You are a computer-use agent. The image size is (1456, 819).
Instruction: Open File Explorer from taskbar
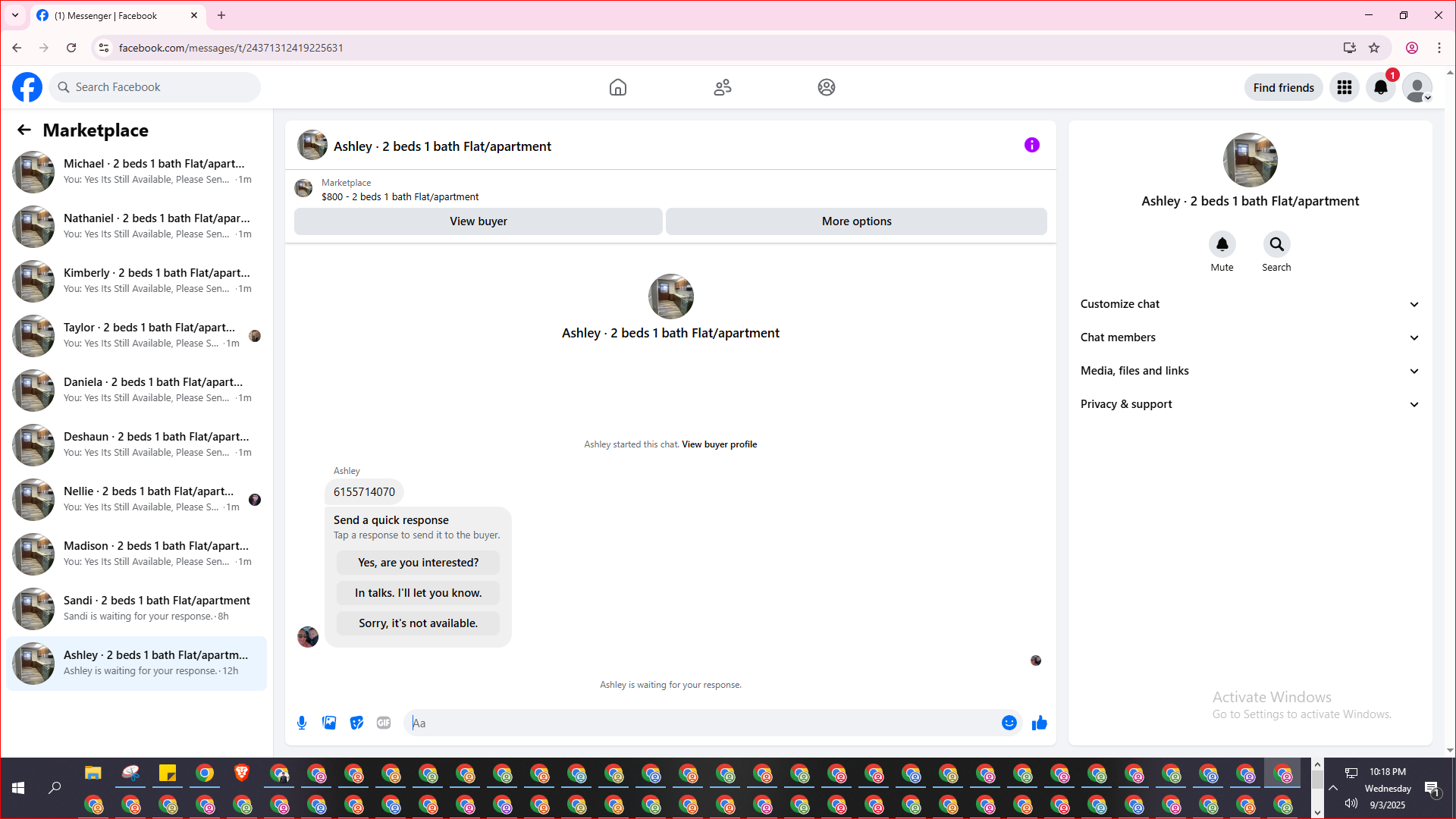click(93, 773)
